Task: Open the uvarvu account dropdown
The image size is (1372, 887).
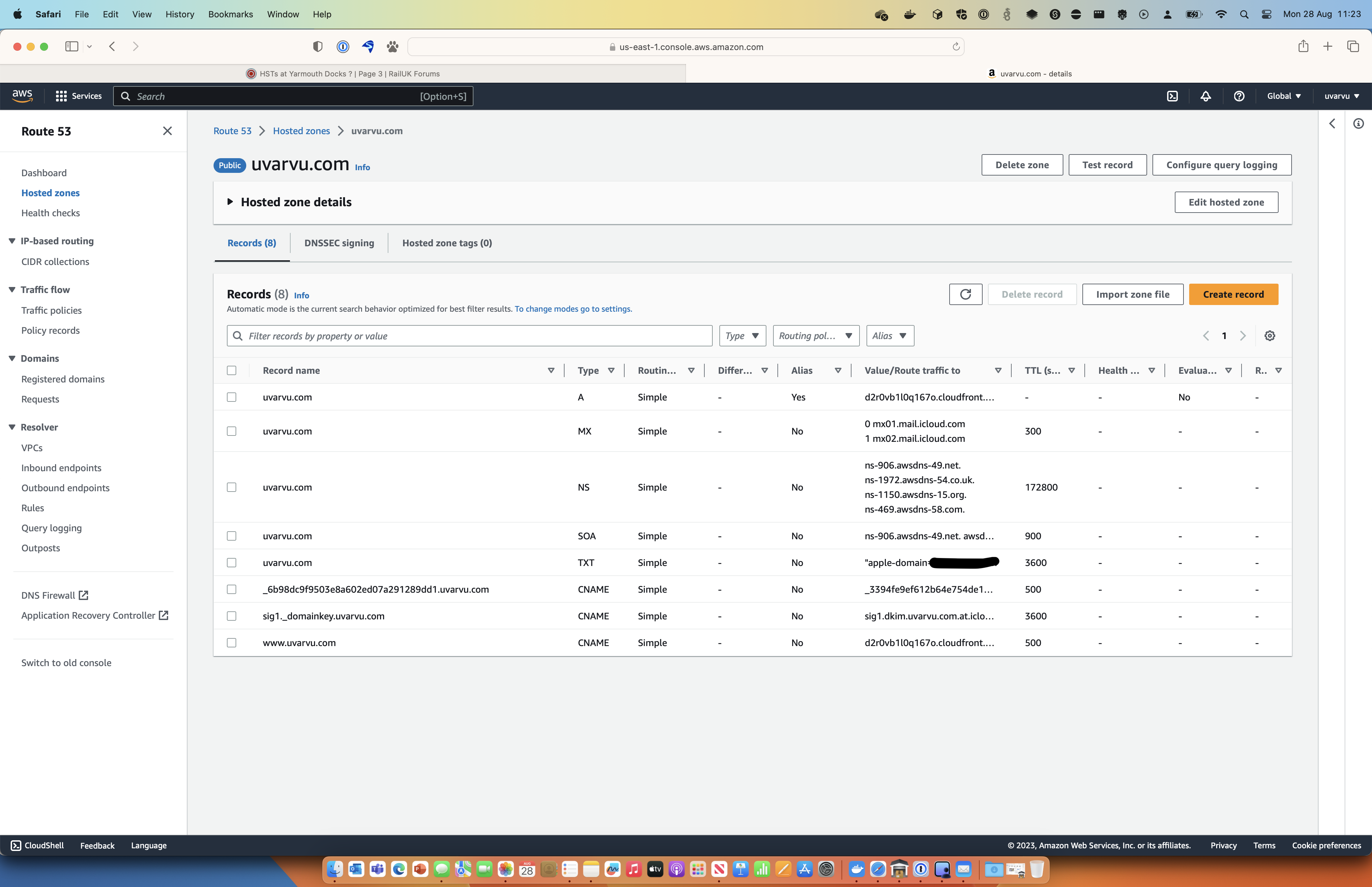Action: click(x=1342, y=96)
